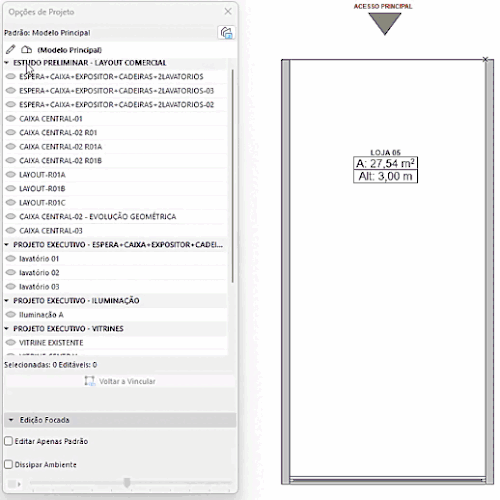500x500 pixels.
Task: Toggle eye for CAIXA CENTRAL-02 EVOLUÇÃO GEOMÉTRICA
Action: point(11,216)
